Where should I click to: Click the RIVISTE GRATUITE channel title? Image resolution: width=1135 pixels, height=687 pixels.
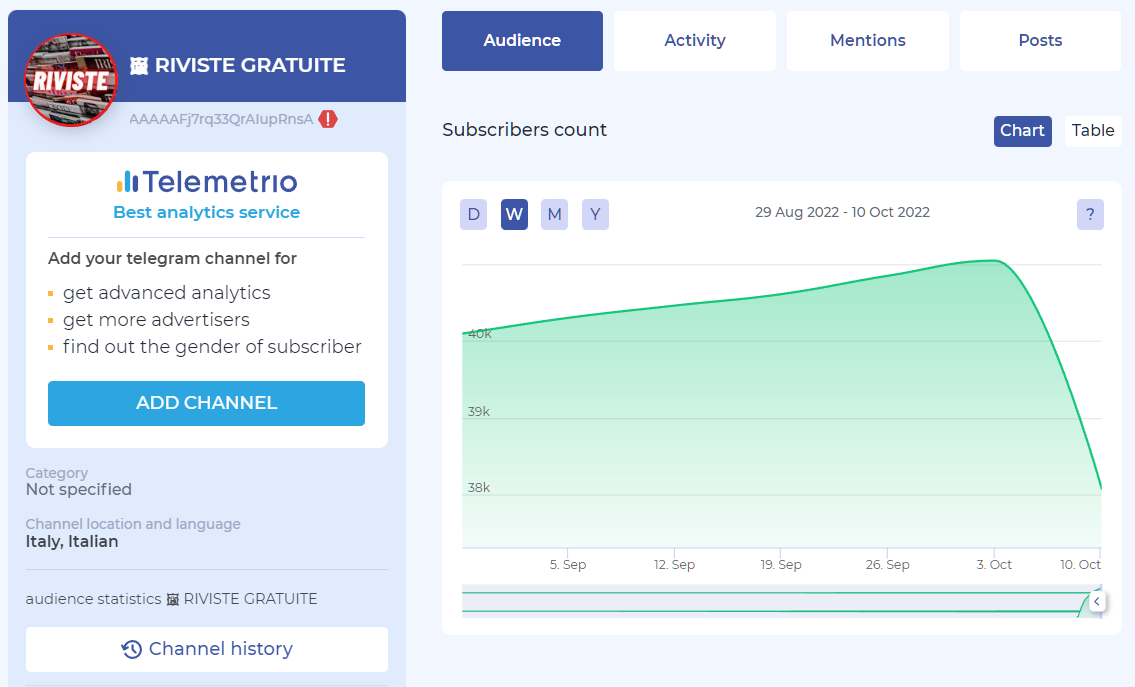238,65
